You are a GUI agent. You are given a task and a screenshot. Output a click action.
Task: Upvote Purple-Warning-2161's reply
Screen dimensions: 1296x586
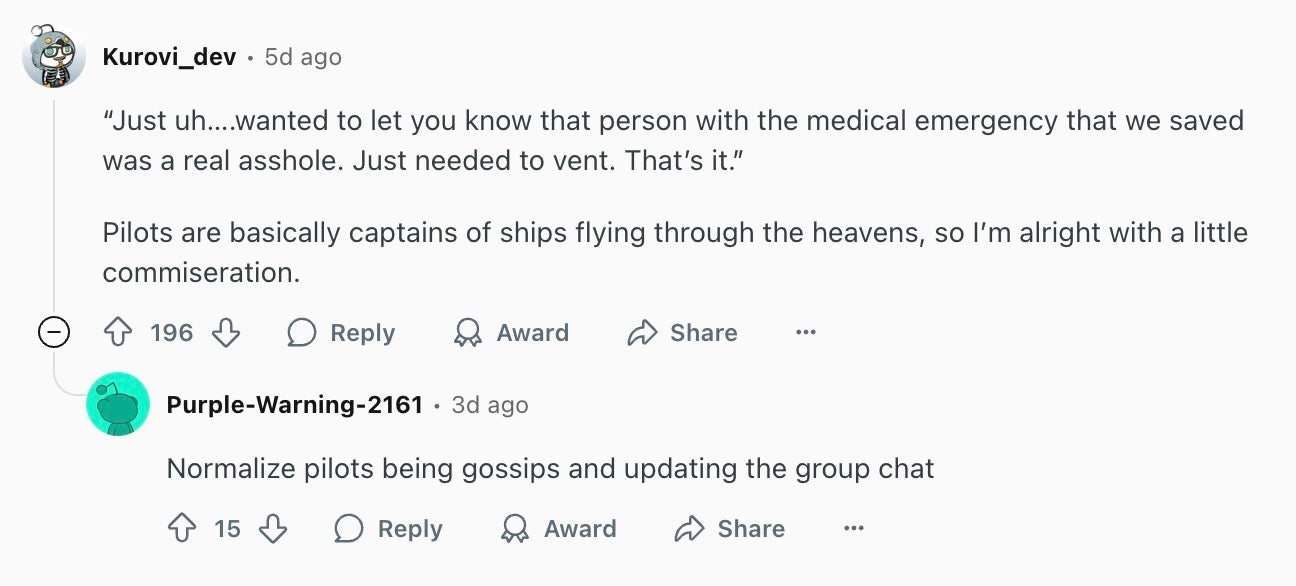click(182, 529)
